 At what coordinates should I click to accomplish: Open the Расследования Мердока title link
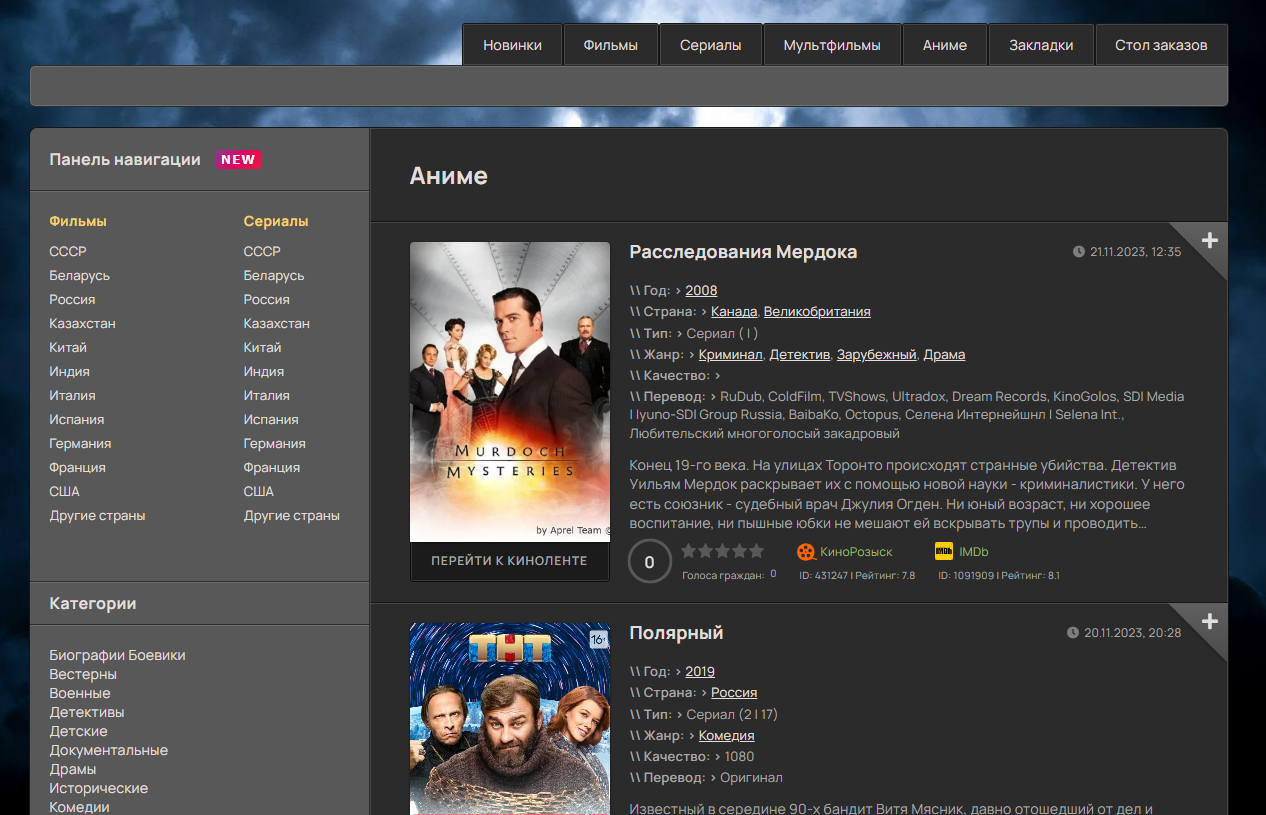[x=743, y=252]
